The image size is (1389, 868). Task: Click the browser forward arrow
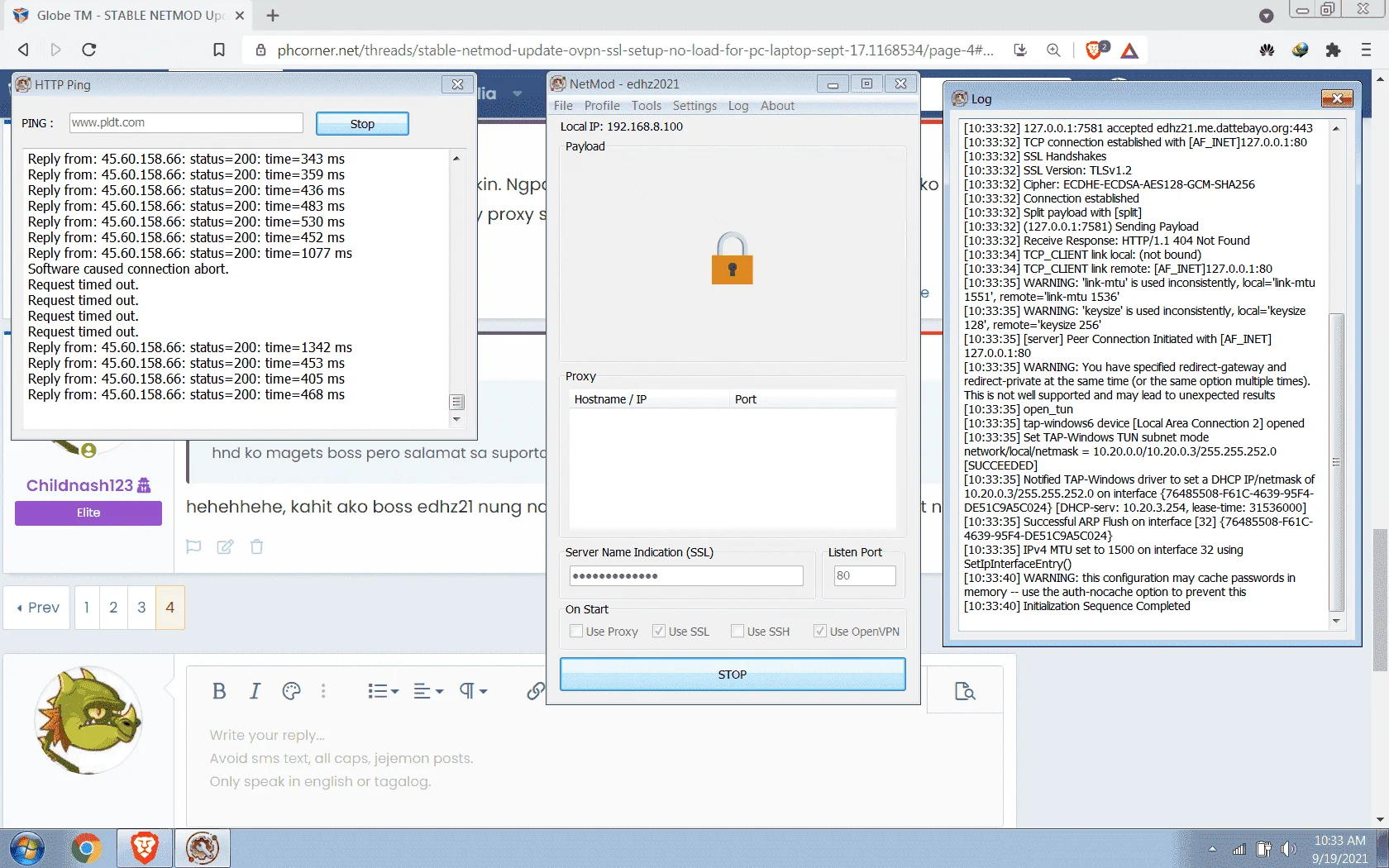[x=55, y=50]
